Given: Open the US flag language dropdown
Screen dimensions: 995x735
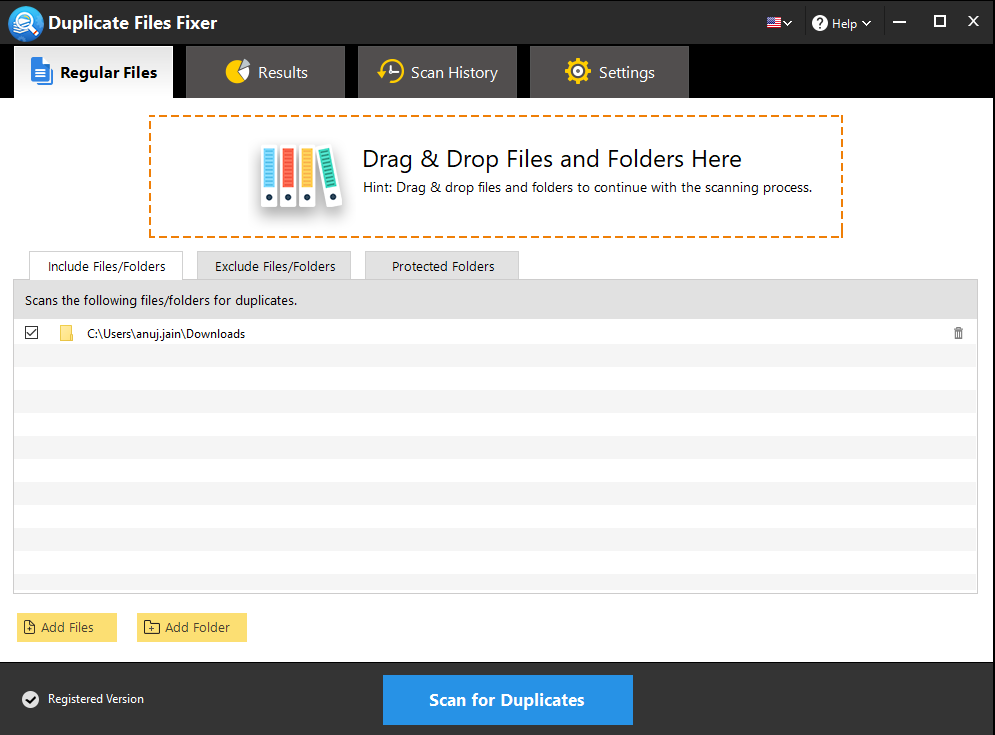Looking at the screenshot, I should 779,23.
